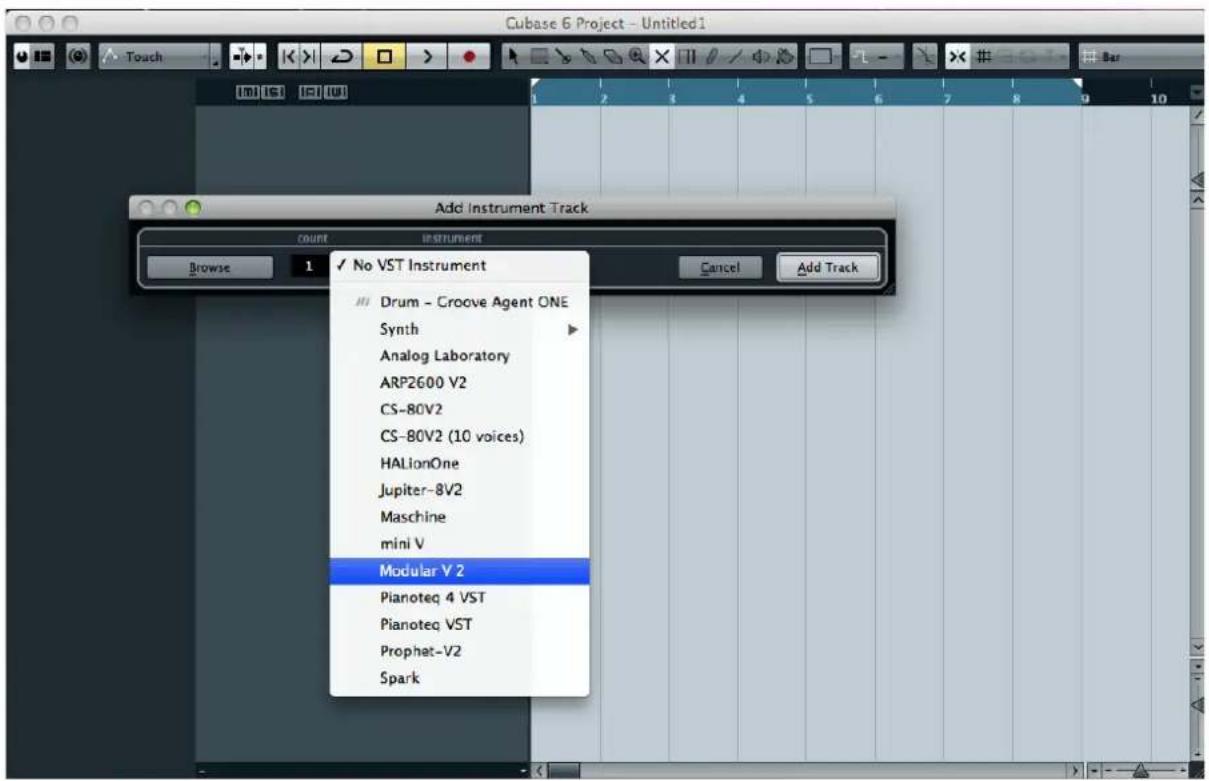Select the Time Warp tool
Viewport: 1209px width, 781px height.
click(x=686, y=56)
